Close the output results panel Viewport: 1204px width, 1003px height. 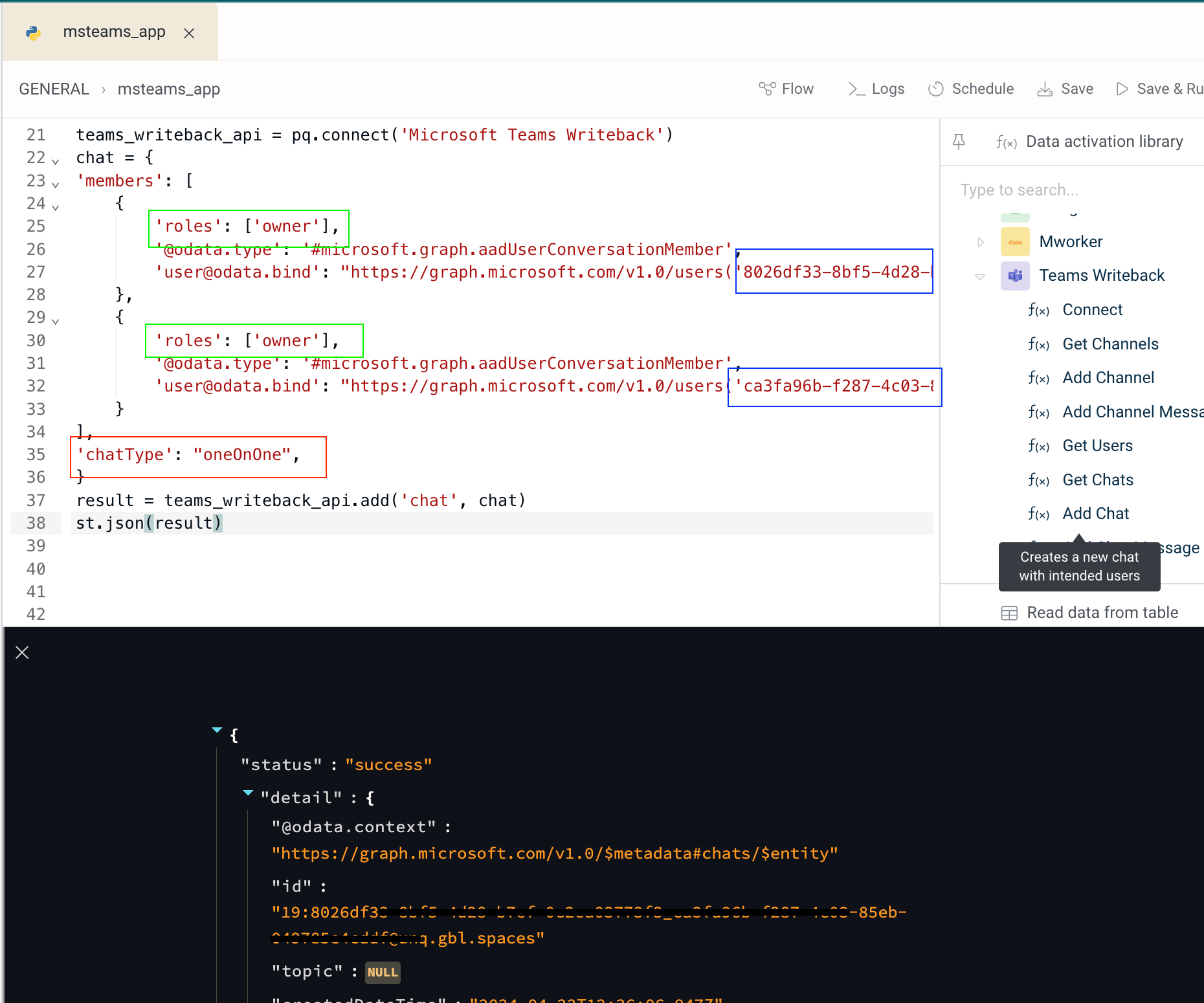tap(22, 652)
